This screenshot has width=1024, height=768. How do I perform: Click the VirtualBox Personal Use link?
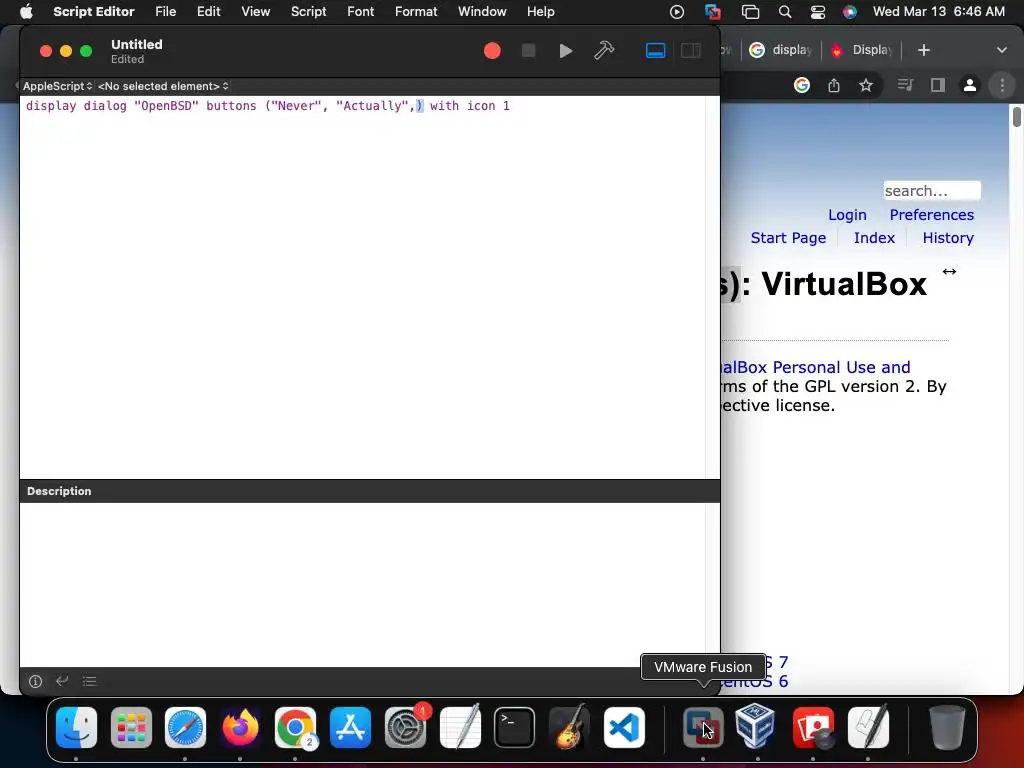816,367
